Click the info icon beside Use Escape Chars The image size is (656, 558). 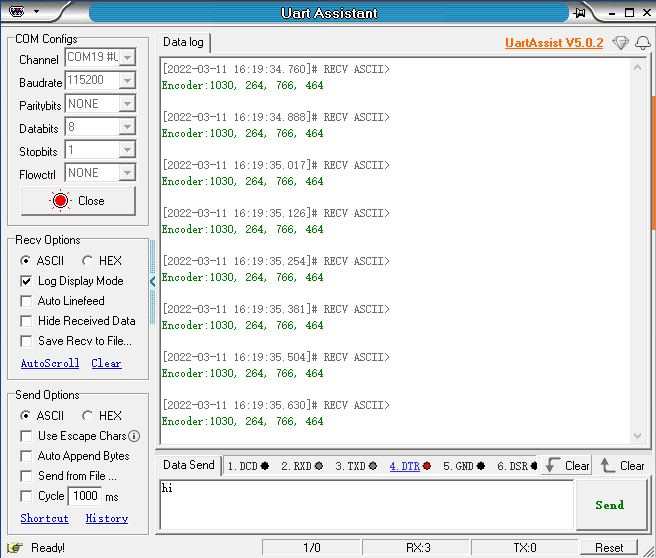[x=134, y=436]
